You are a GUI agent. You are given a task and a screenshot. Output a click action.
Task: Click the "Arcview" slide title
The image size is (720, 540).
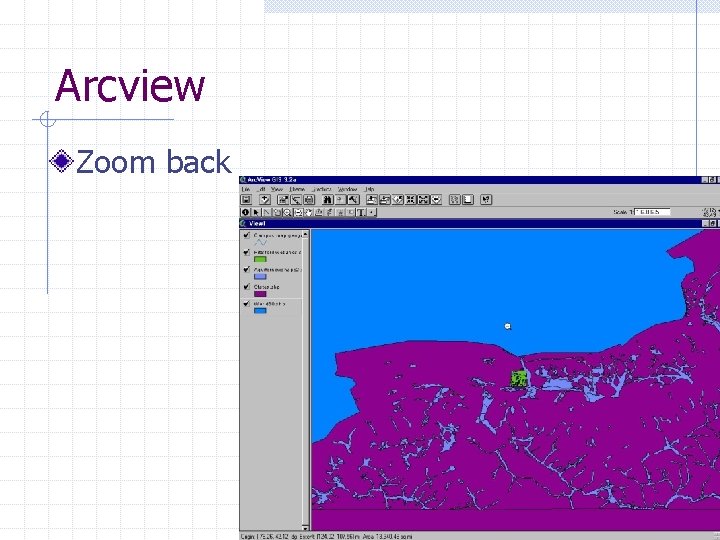pyautogui.click(x=129, y=85)
